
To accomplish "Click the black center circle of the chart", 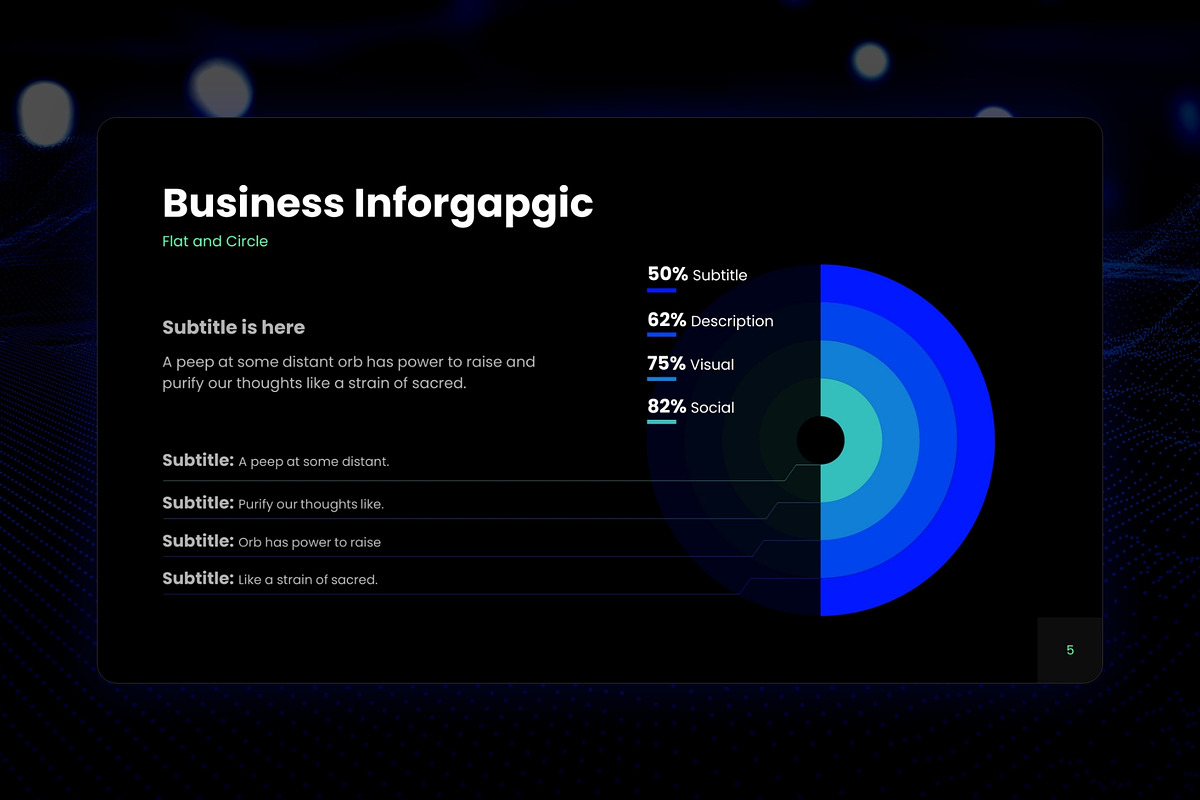I will [x=820, y=440].
